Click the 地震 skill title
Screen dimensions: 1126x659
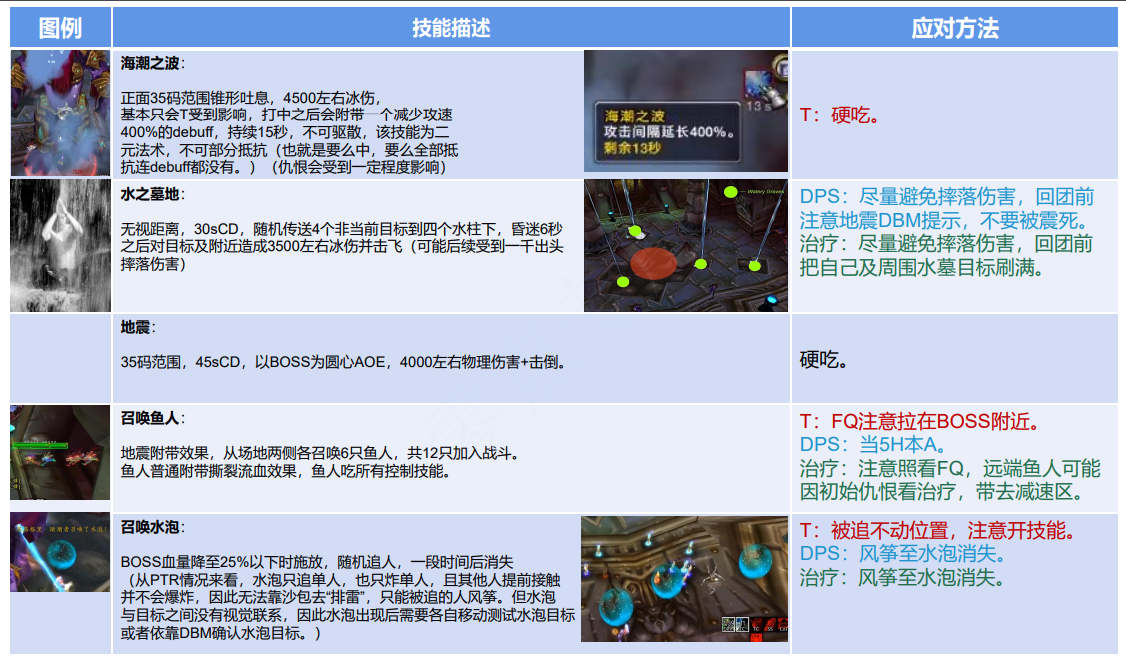click(138, 328)
